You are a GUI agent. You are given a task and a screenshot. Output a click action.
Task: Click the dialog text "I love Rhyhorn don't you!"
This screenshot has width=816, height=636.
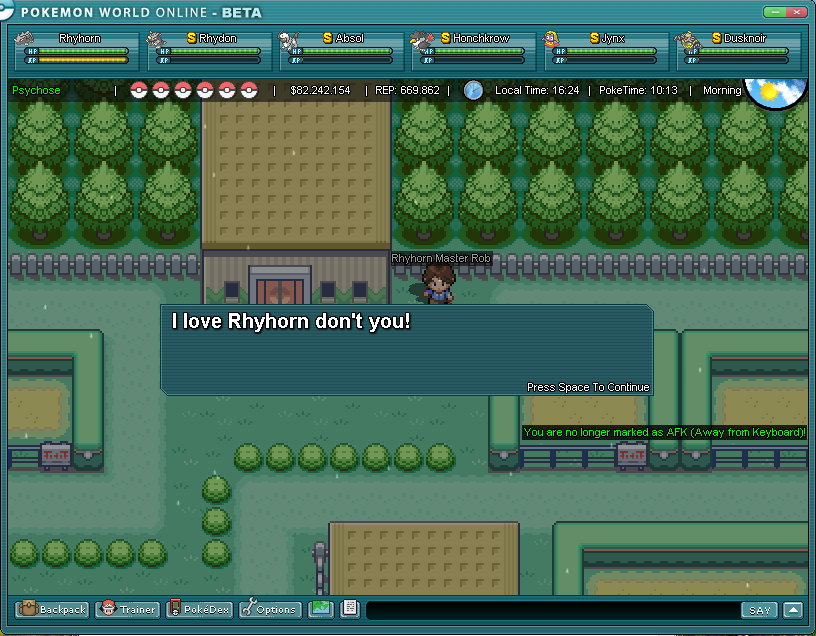tap(291, 322)
